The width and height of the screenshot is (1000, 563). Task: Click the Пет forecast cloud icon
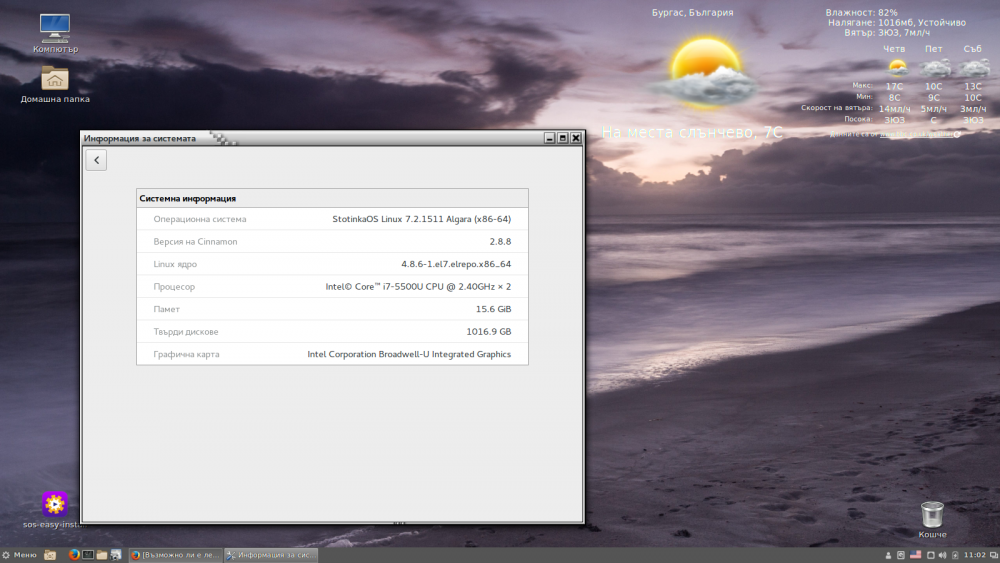[934, 68]
